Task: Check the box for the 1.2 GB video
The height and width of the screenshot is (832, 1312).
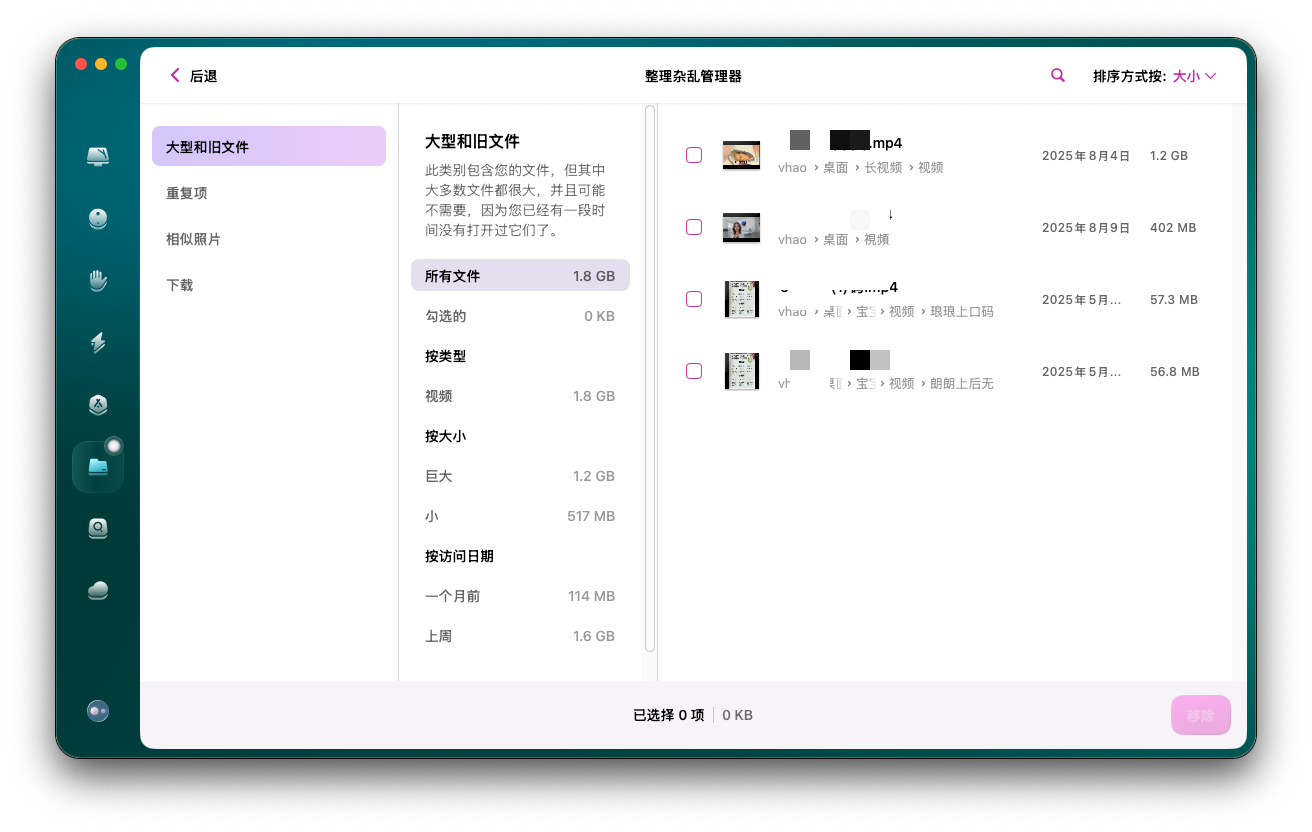Action: 694,155
